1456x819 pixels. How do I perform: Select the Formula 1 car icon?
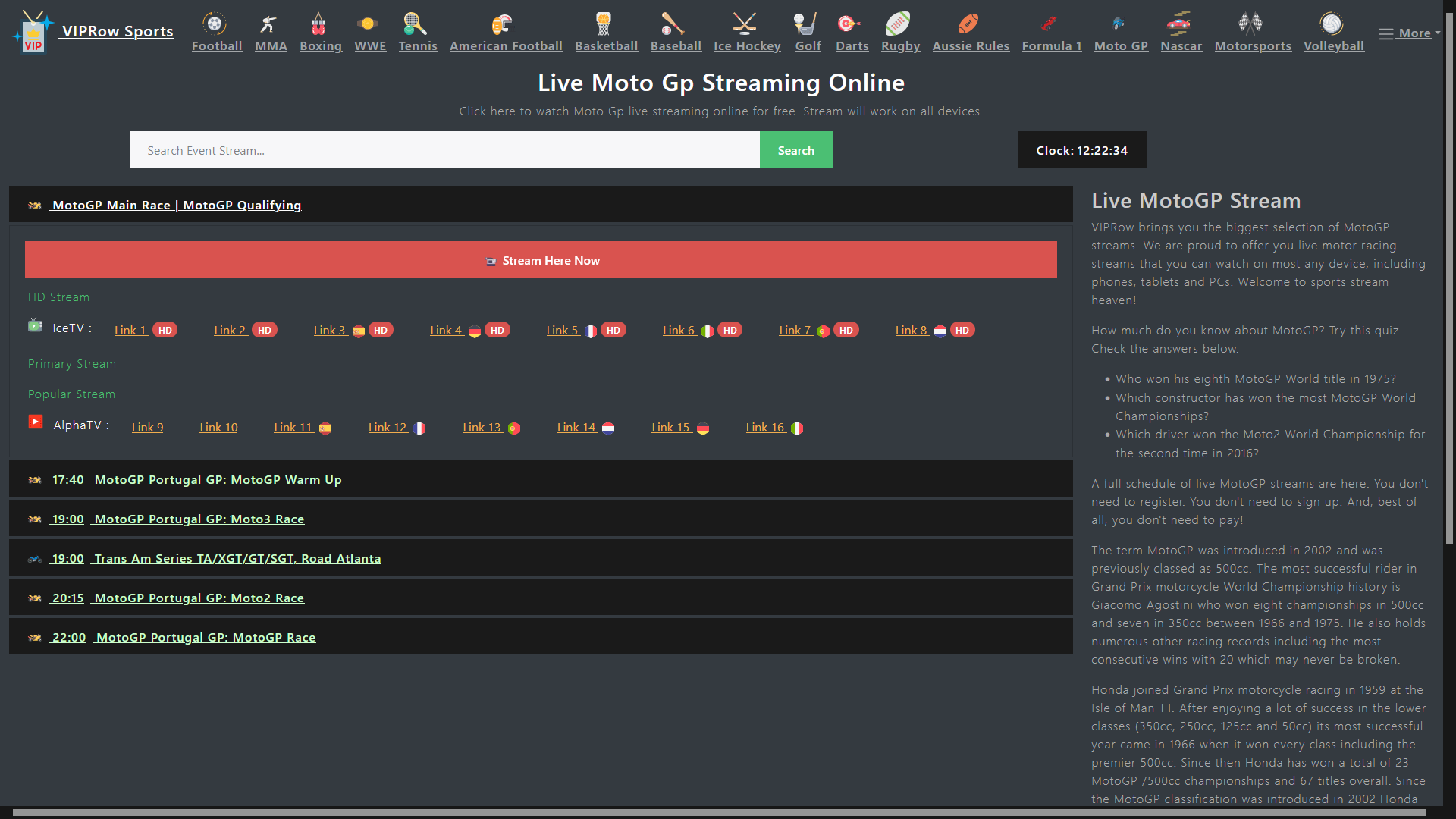tap(1050, 24)
